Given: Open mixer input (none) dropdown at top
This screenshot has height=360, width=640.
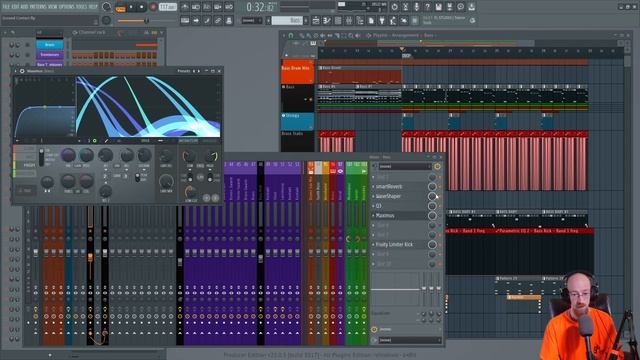Looking at the screenshot, I should click(x=404, y=167).
